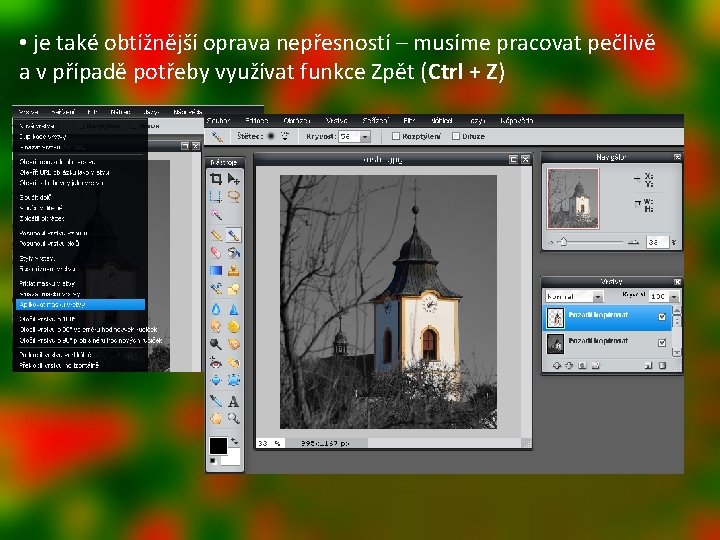The image size is (720, 540).
Task: Select the Spot Heal tool
Action: pos(234,363)
